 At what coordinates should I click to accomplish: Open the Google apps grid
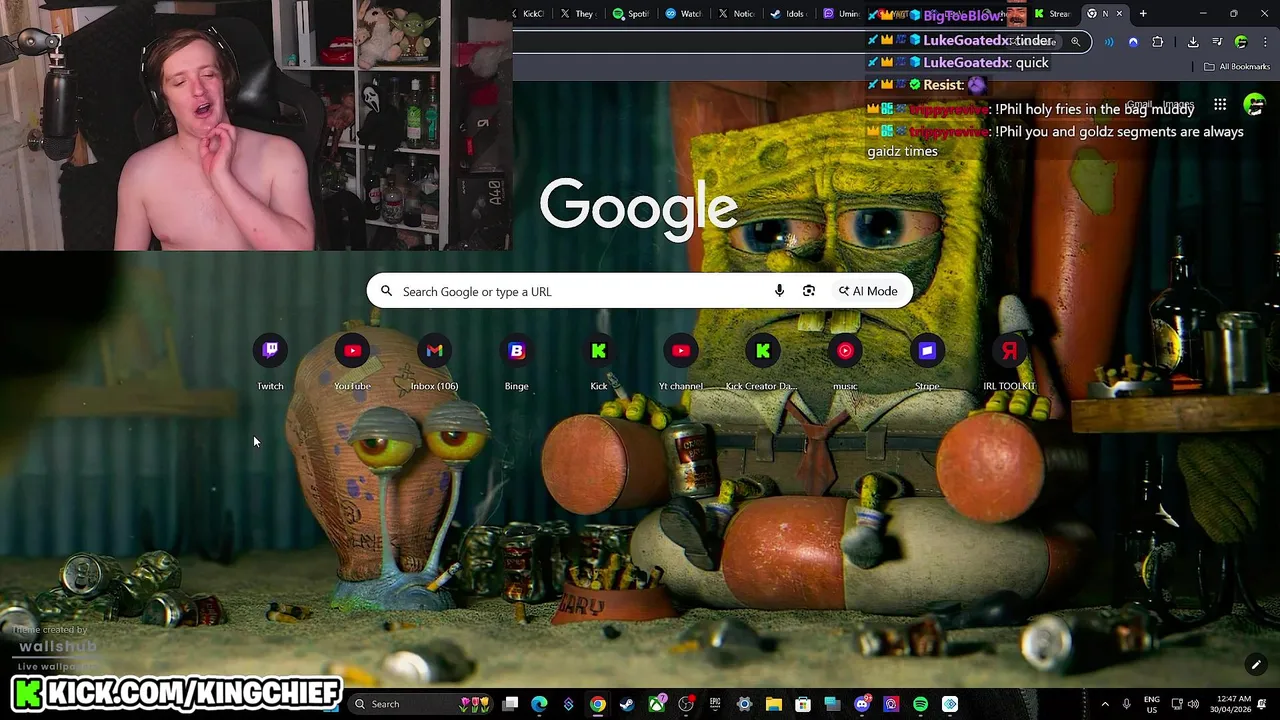click(x=1220, y=105)
